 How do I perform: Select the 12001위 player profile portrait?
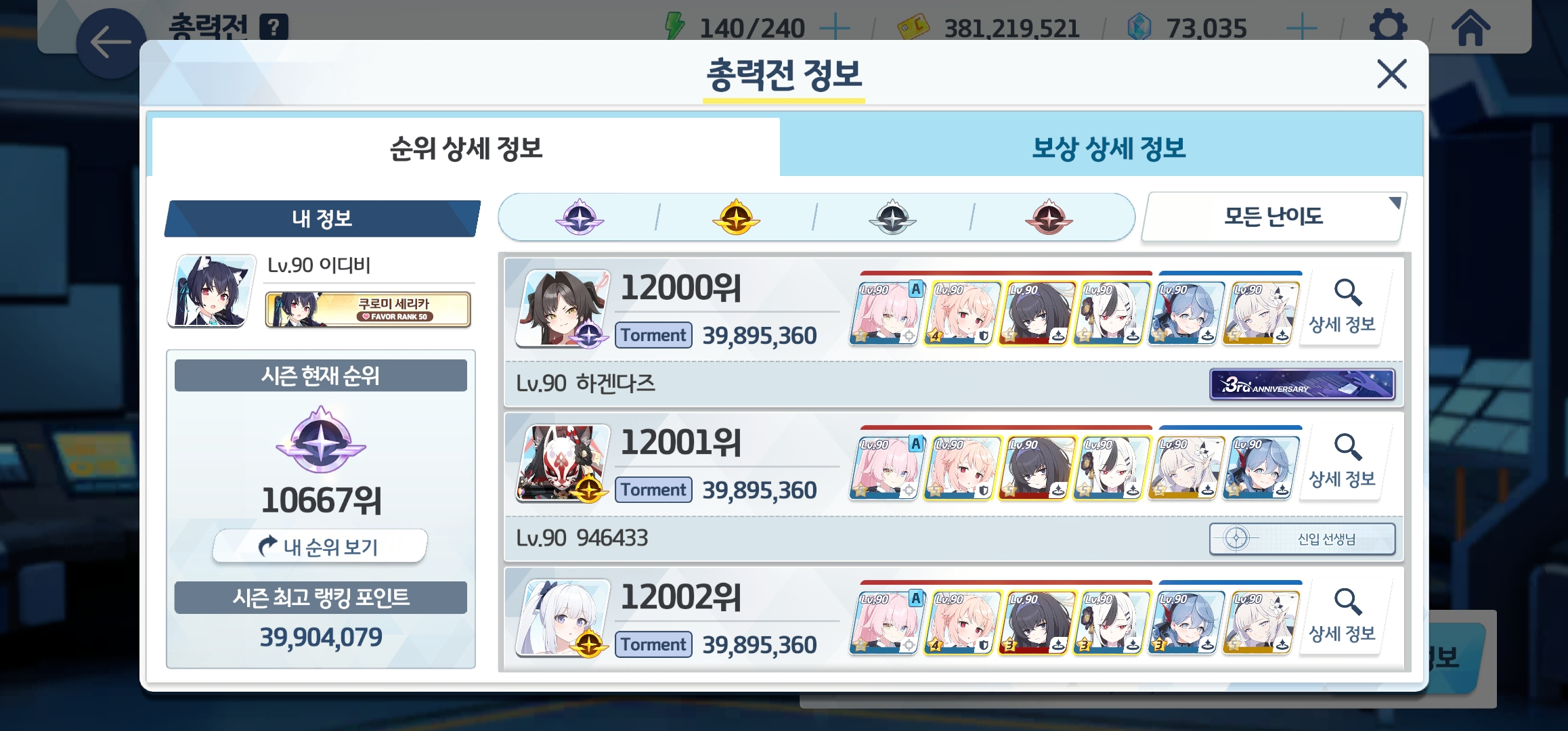point(563,464)
